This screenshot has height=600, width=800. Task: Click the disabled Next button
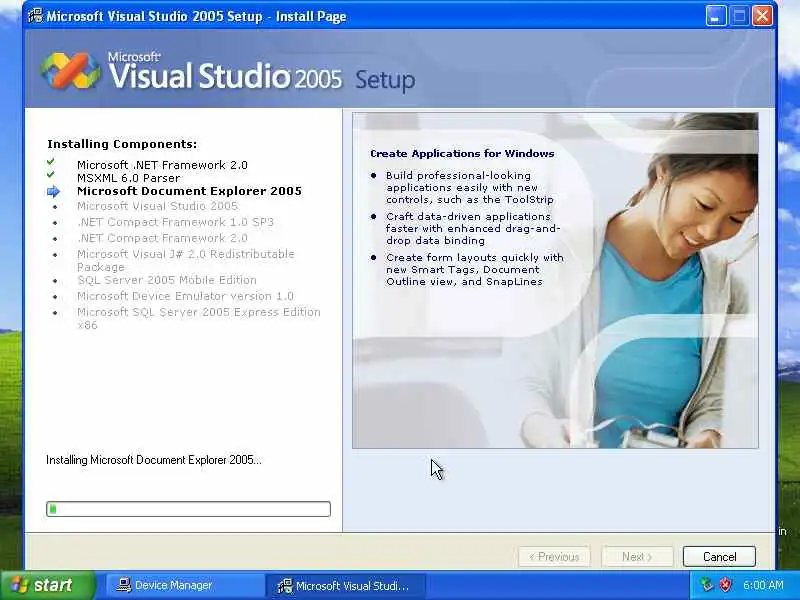[x=637, y=557]
